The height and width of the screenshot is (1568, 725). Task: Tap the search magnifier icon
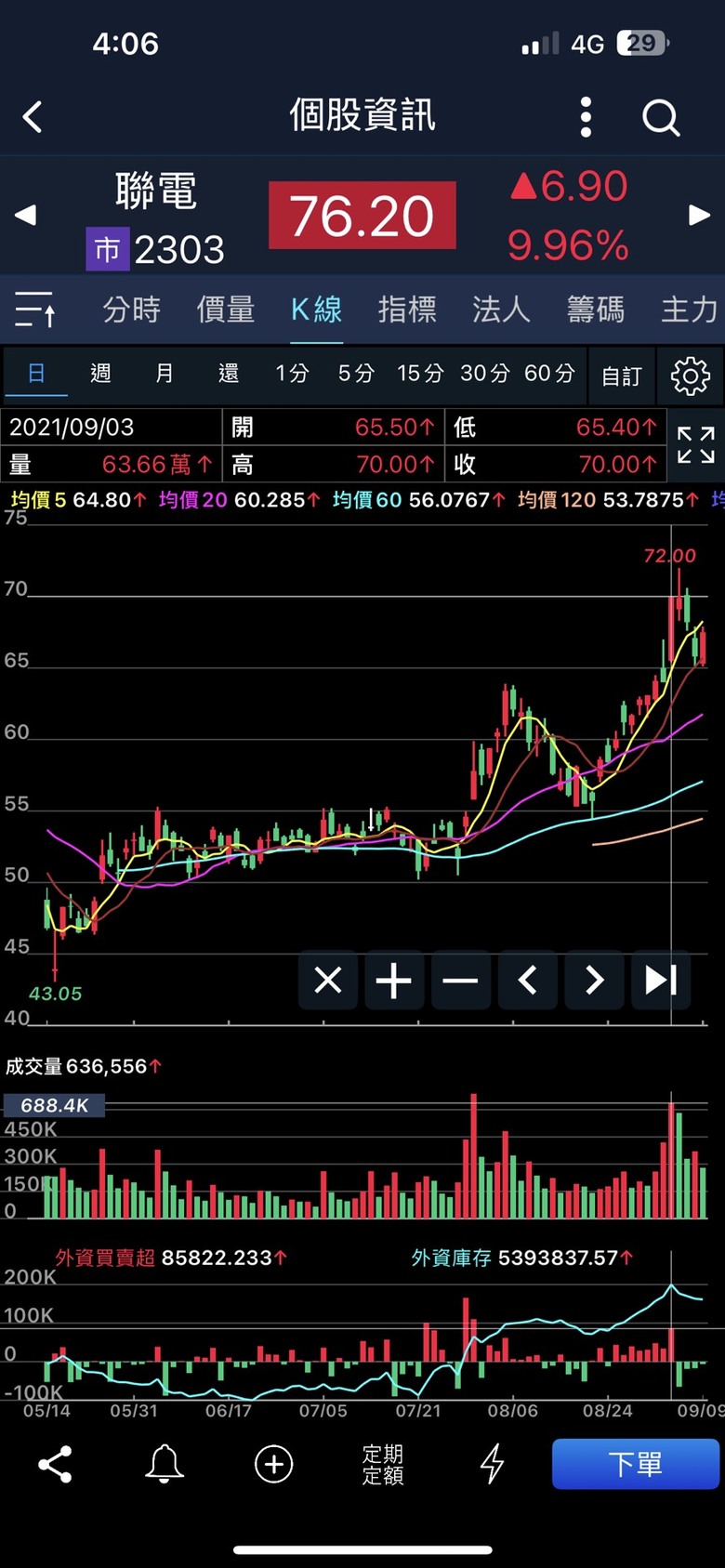tap(661, 117)
